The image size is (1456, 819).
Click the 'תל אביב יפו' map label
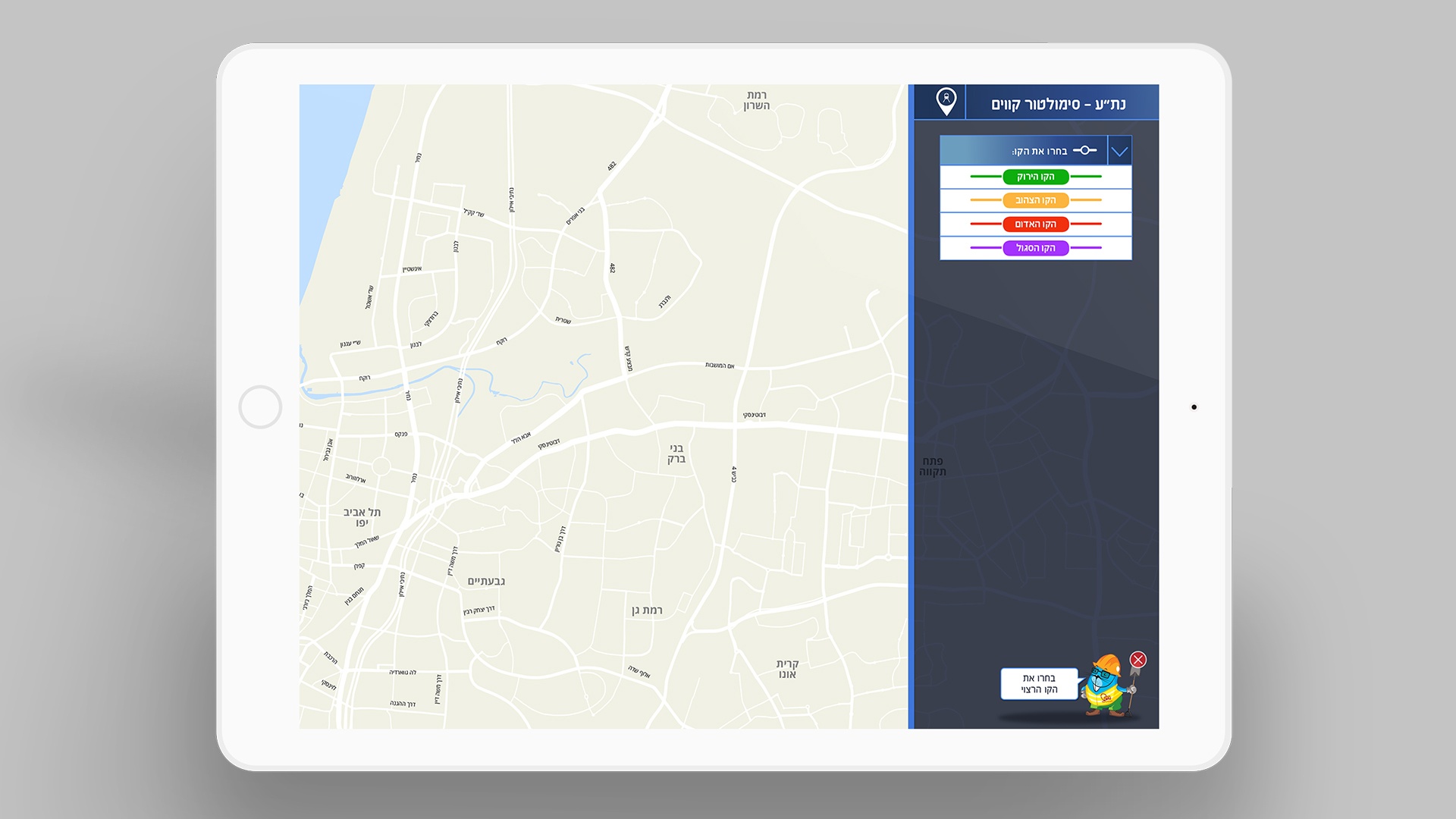pos(362,518)
